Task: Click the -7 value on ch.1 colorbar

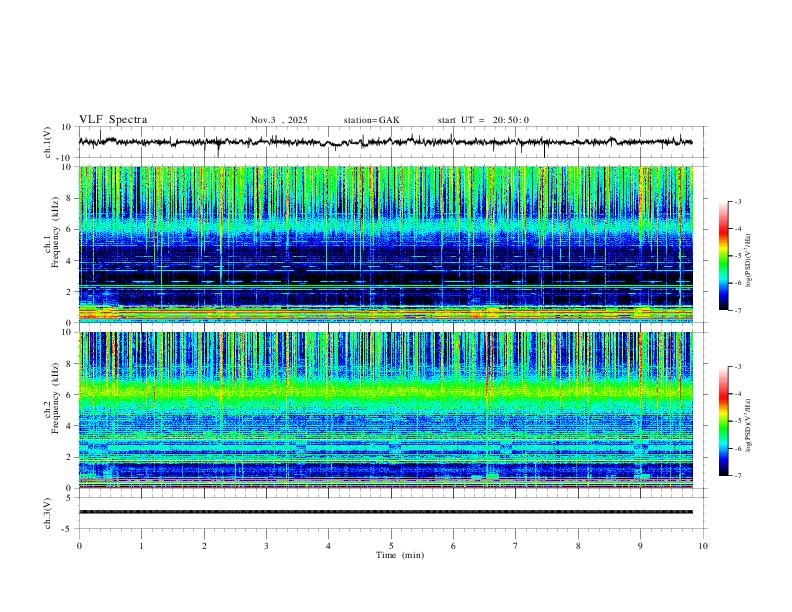Action: pos(737,310)
